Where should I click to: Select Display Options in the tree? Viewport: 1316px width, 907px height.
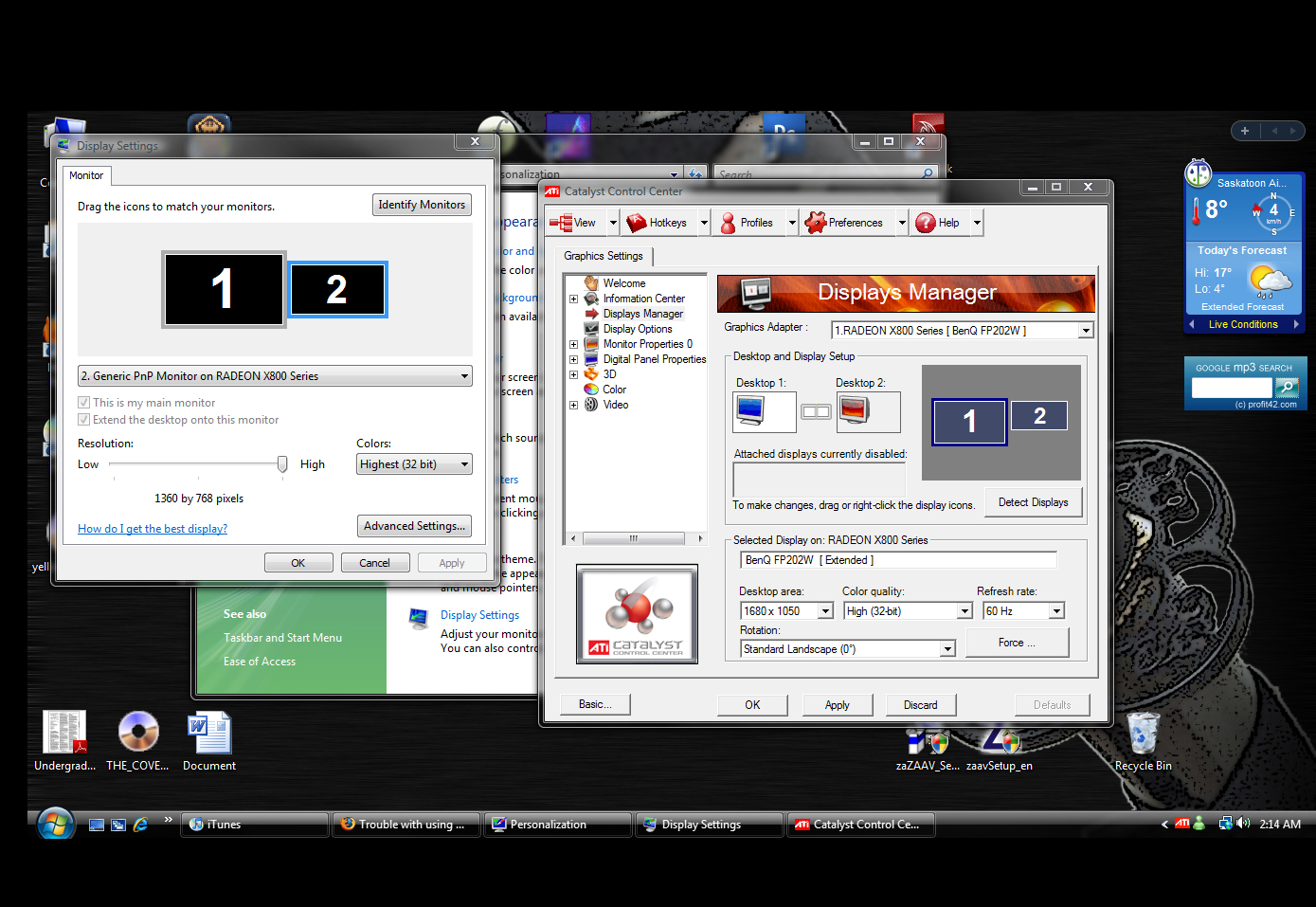pyautogui.click(x=637, y=329)
